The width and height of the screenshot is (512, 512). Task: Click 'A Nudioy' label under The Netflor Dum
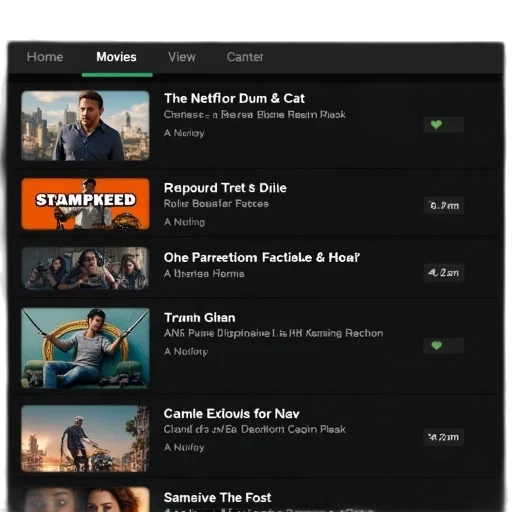(184, 133)
